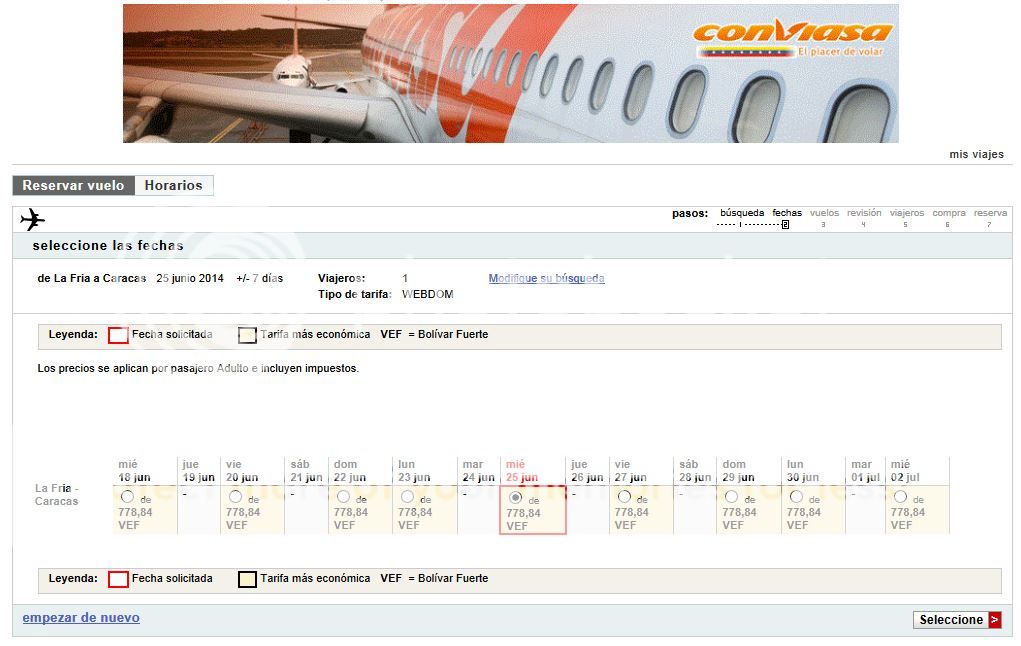The width and height of the screenshot is (1021, 646).
Task: Click the Modifique su búsqueda link
Action: click(546, 278)
